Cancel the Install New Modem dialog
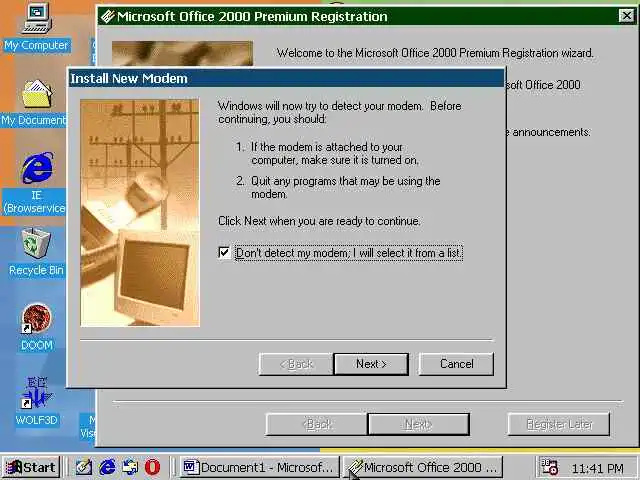This screenshot has height=480, width=640. coord(456,364)
